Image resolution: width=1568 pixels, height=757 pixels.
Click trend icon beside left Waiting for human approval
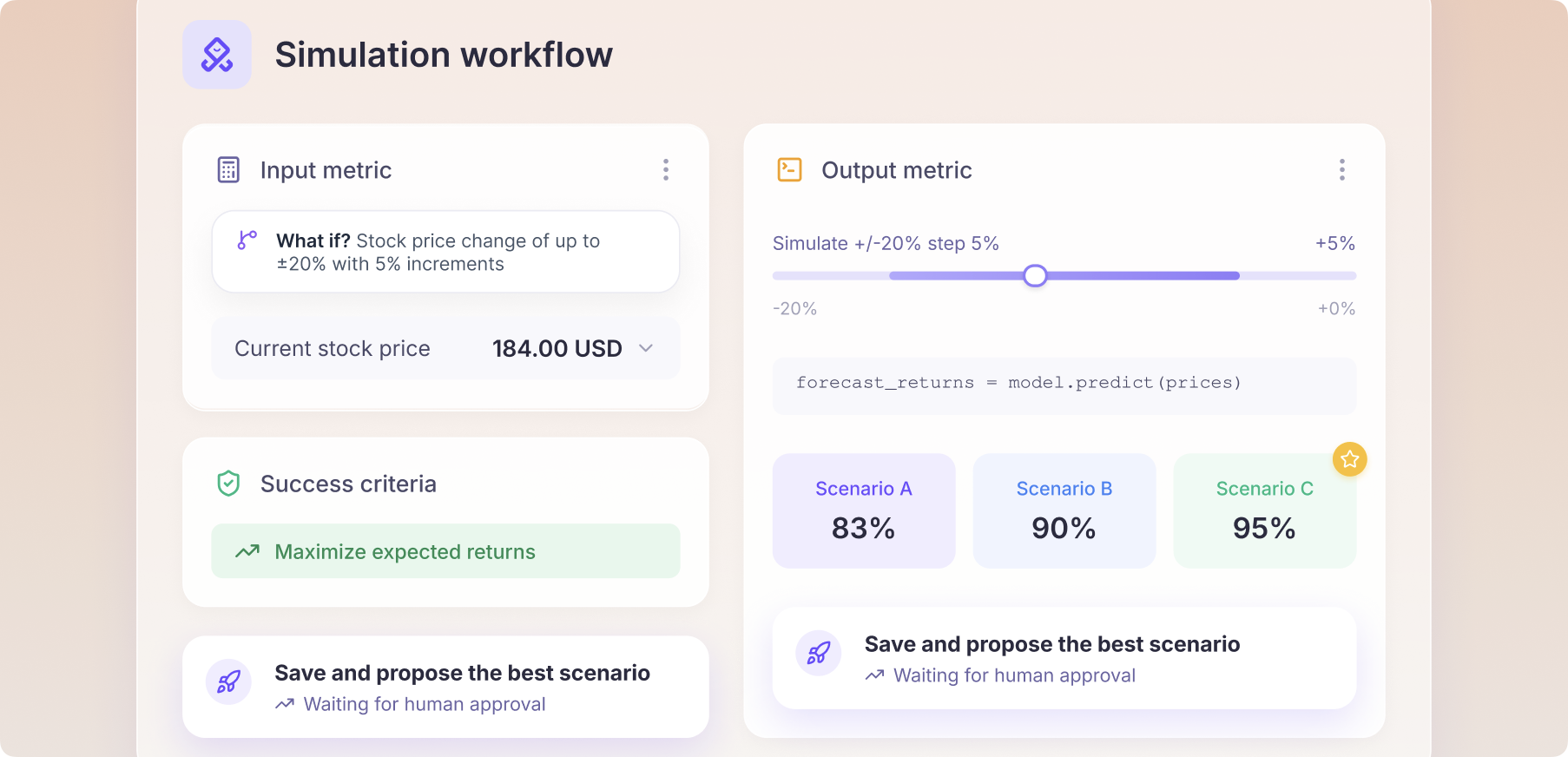pyautogui.click(x=285, y=704)
